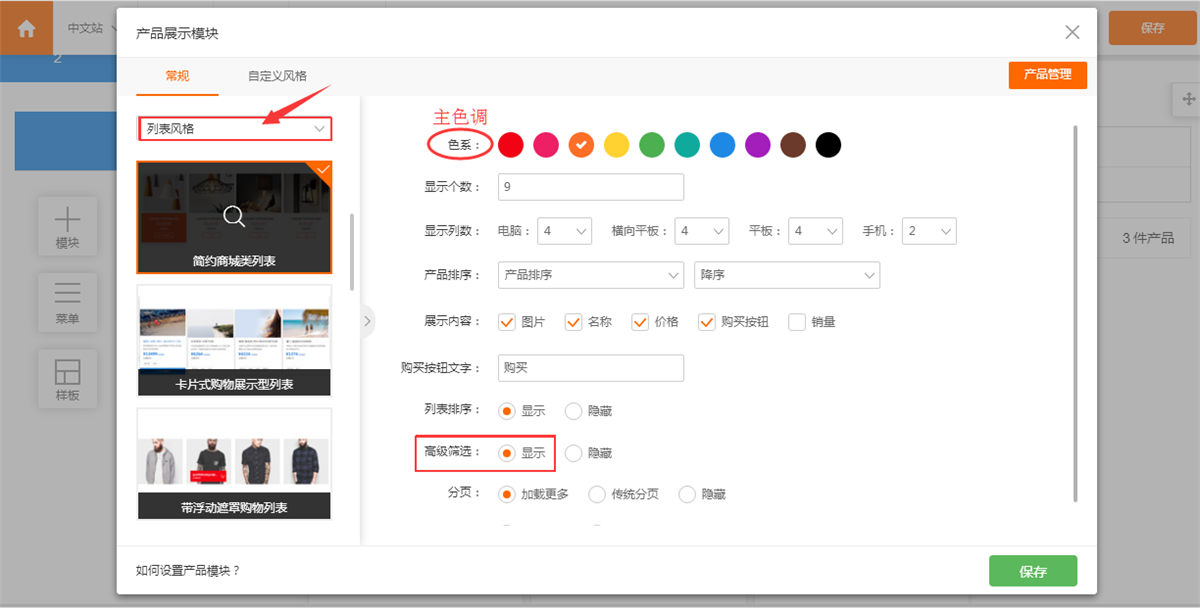This screenshot has width=1200, height=608.
Task: Click the green 保存 button in dialog
Action: 1033,571
